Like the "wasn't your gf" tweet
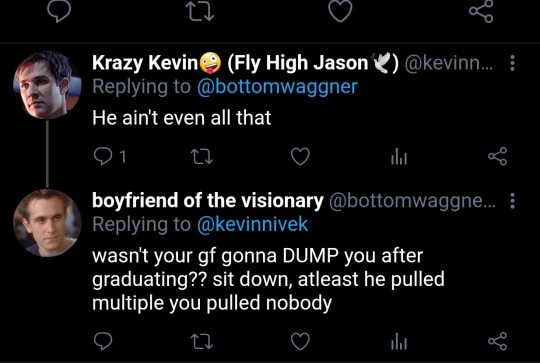 (x=300, y=341)
